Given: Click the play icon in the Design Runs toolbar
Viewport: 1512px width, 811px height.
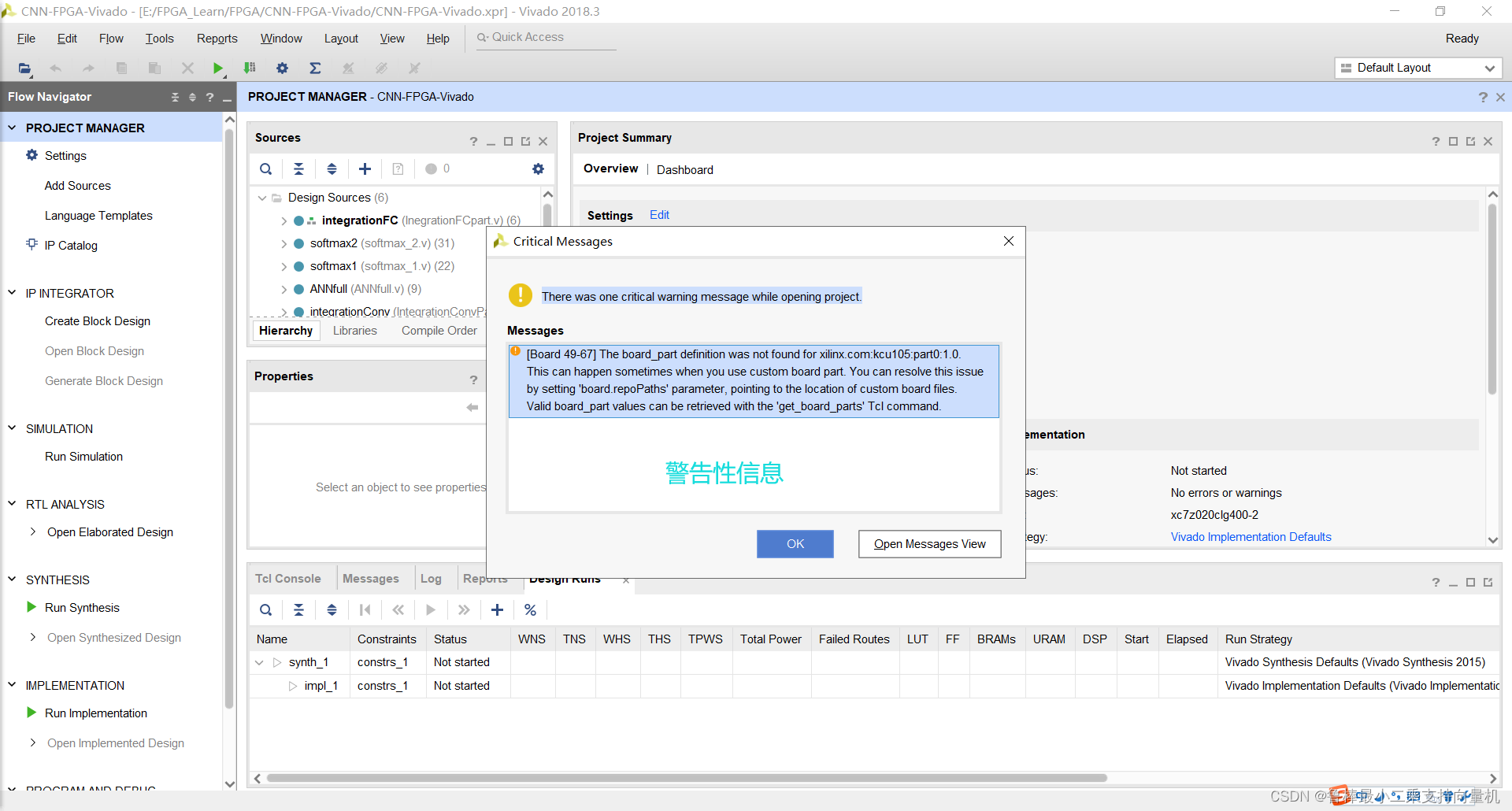Looking at the screenshot, I should 431,609.
